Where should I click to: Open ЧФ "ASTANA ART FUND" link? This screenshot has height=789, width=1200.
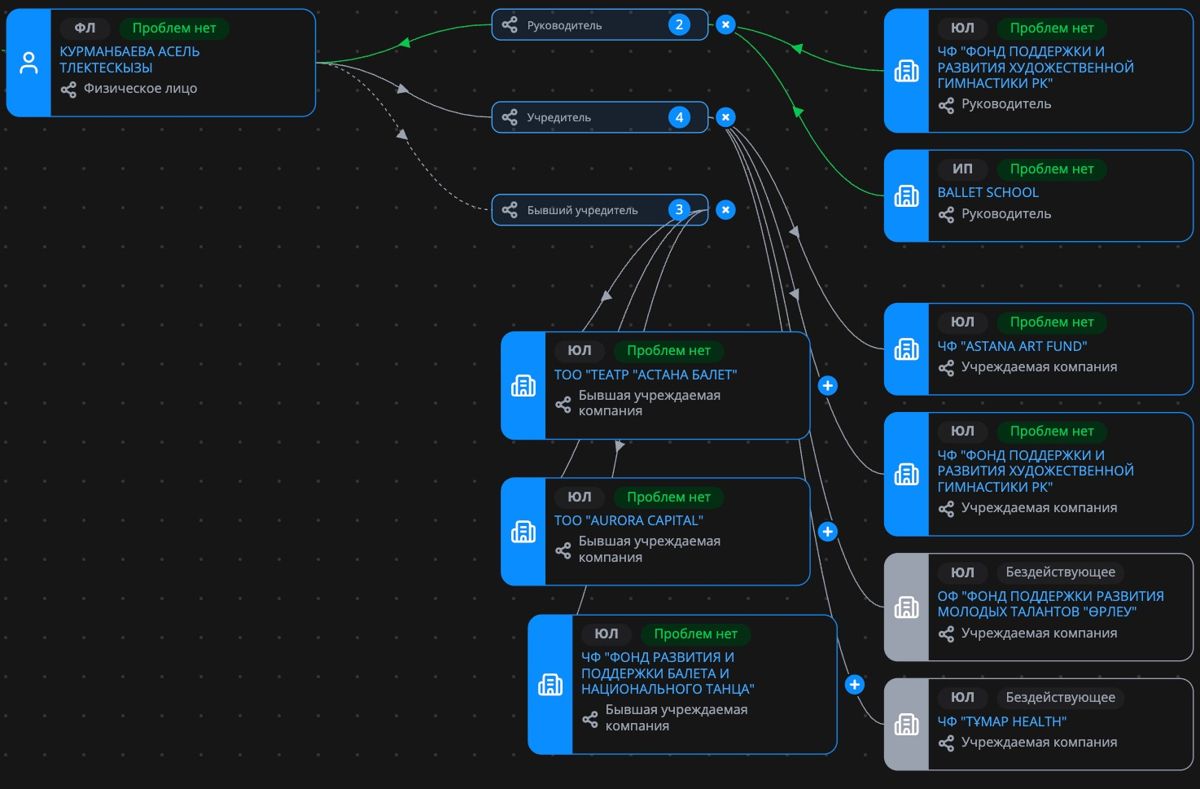pos(1012,346)
